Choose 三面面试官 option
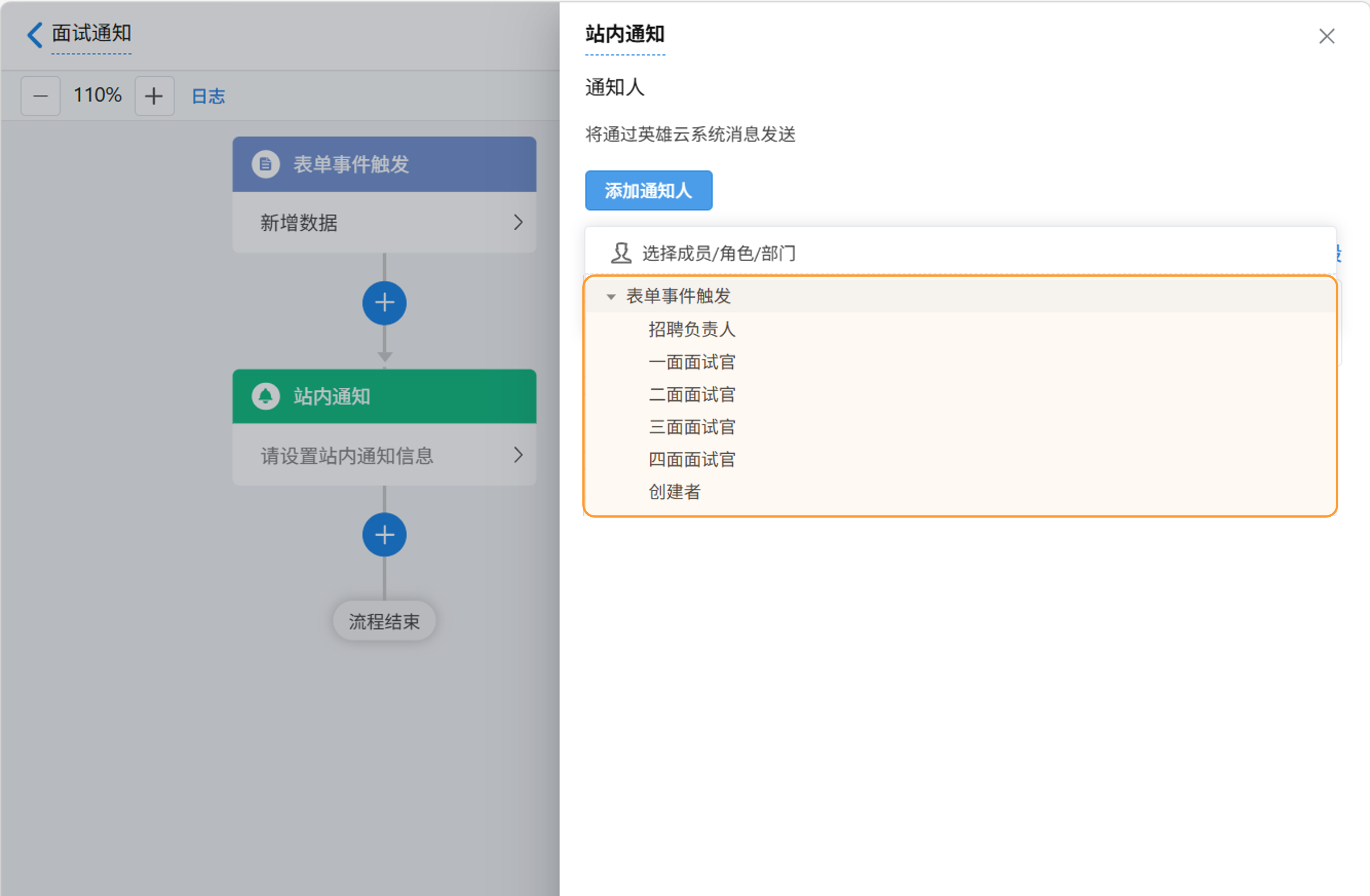Screen dimensions: 1370x896 point(691,427)
